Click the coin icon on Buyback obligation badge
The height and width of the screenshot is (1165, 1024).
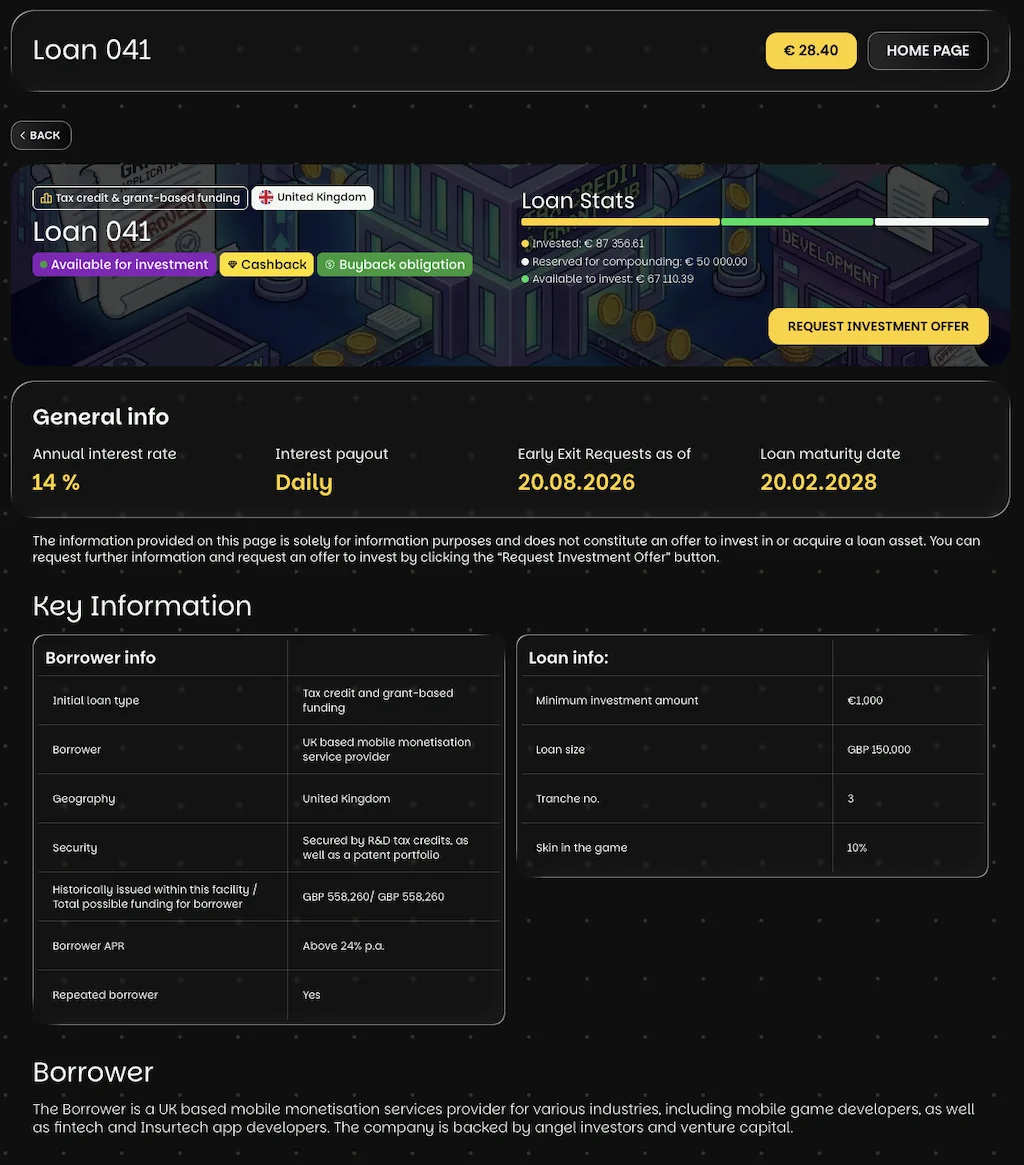click(330, 265)
